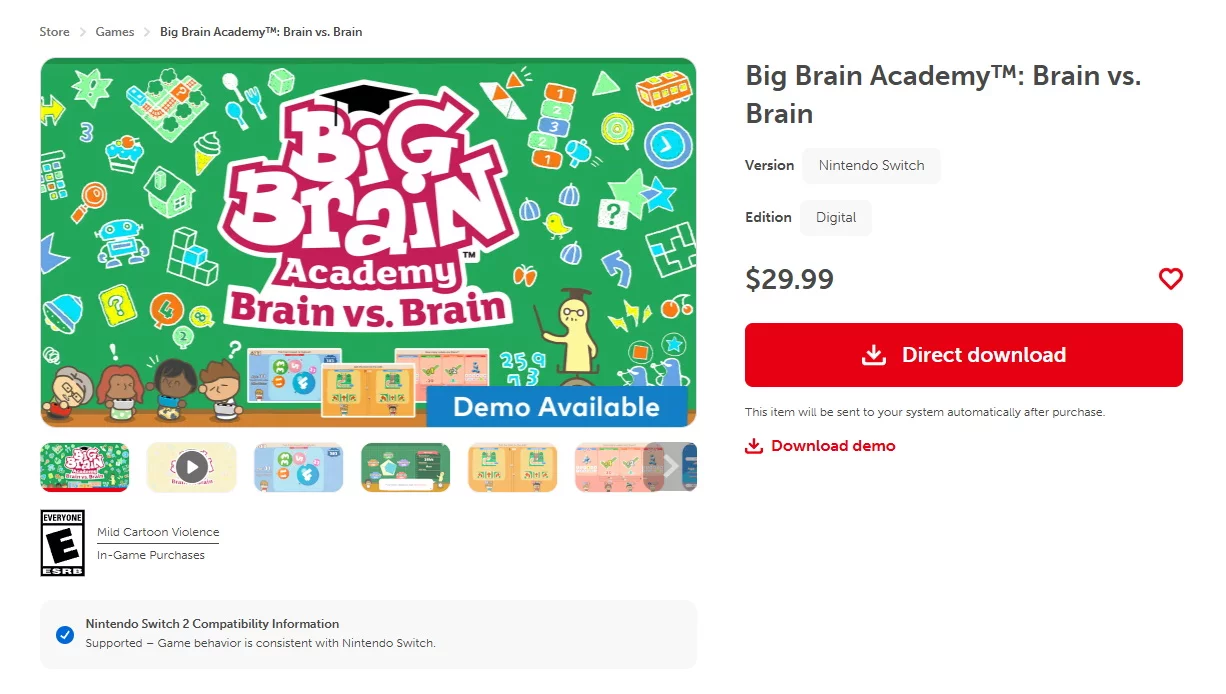View the third blue screenshot thumbnail
Viewport: 1226px width, 694px height.
(299, 467)
